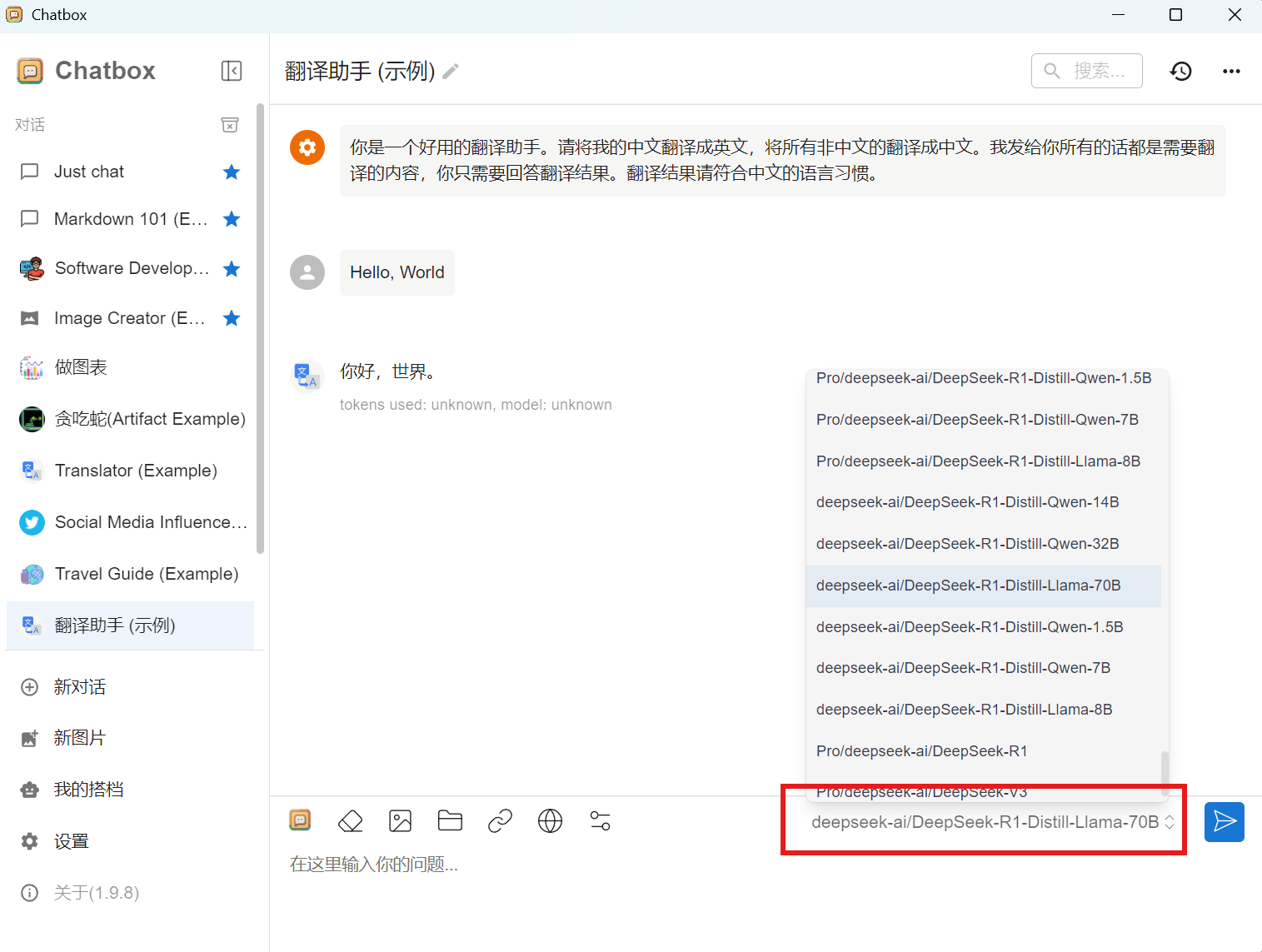
Task: Click the Chatbox logo in sidebar header
Action: [30, 71]
